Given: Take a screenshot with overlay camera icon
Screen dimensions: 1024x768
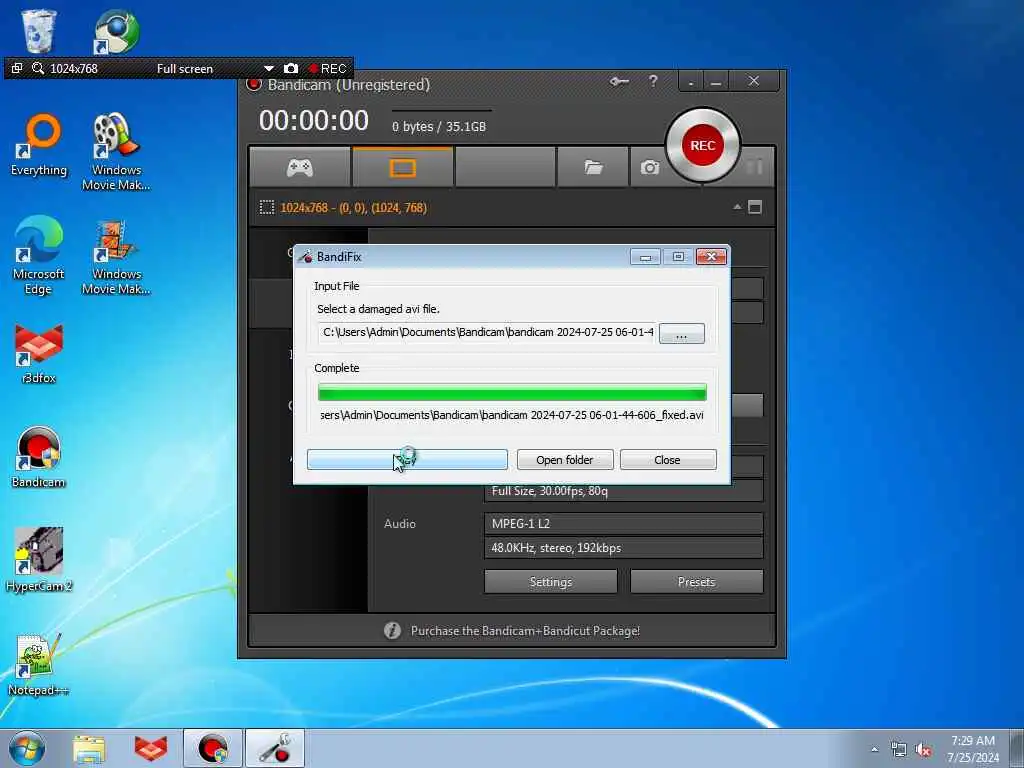Looking at the screenshot, I should coord(291,68).
